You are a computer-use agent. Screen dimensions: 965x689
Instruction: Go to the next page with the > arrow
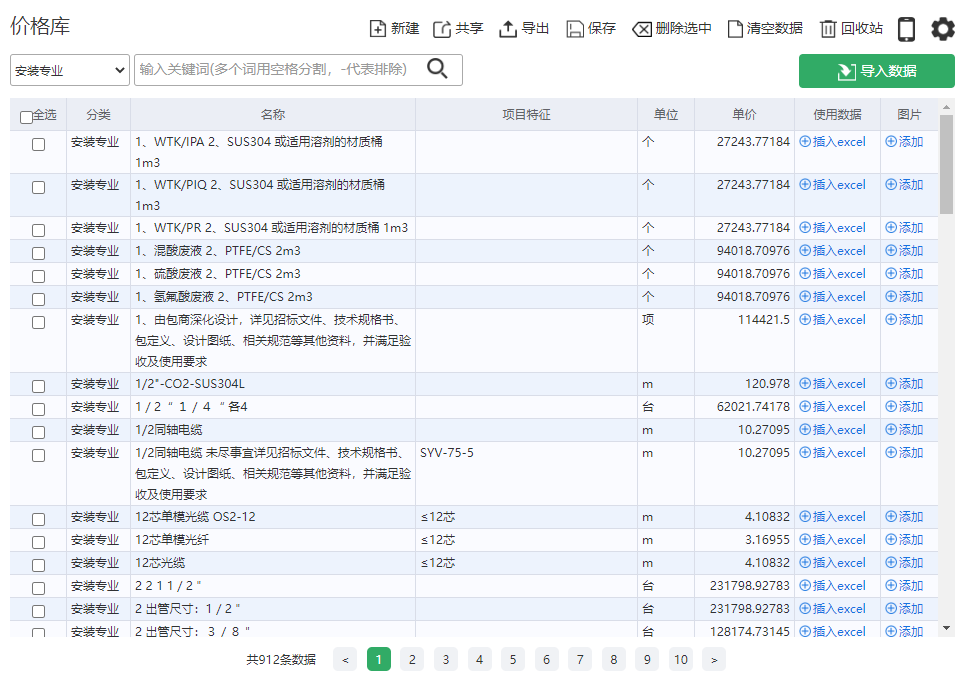713,659
